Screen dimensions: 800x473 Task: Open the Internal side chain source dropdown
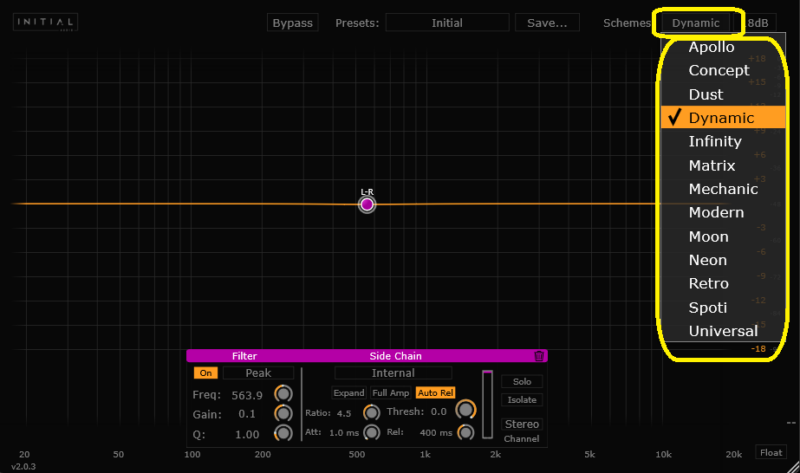coord(392,373)
